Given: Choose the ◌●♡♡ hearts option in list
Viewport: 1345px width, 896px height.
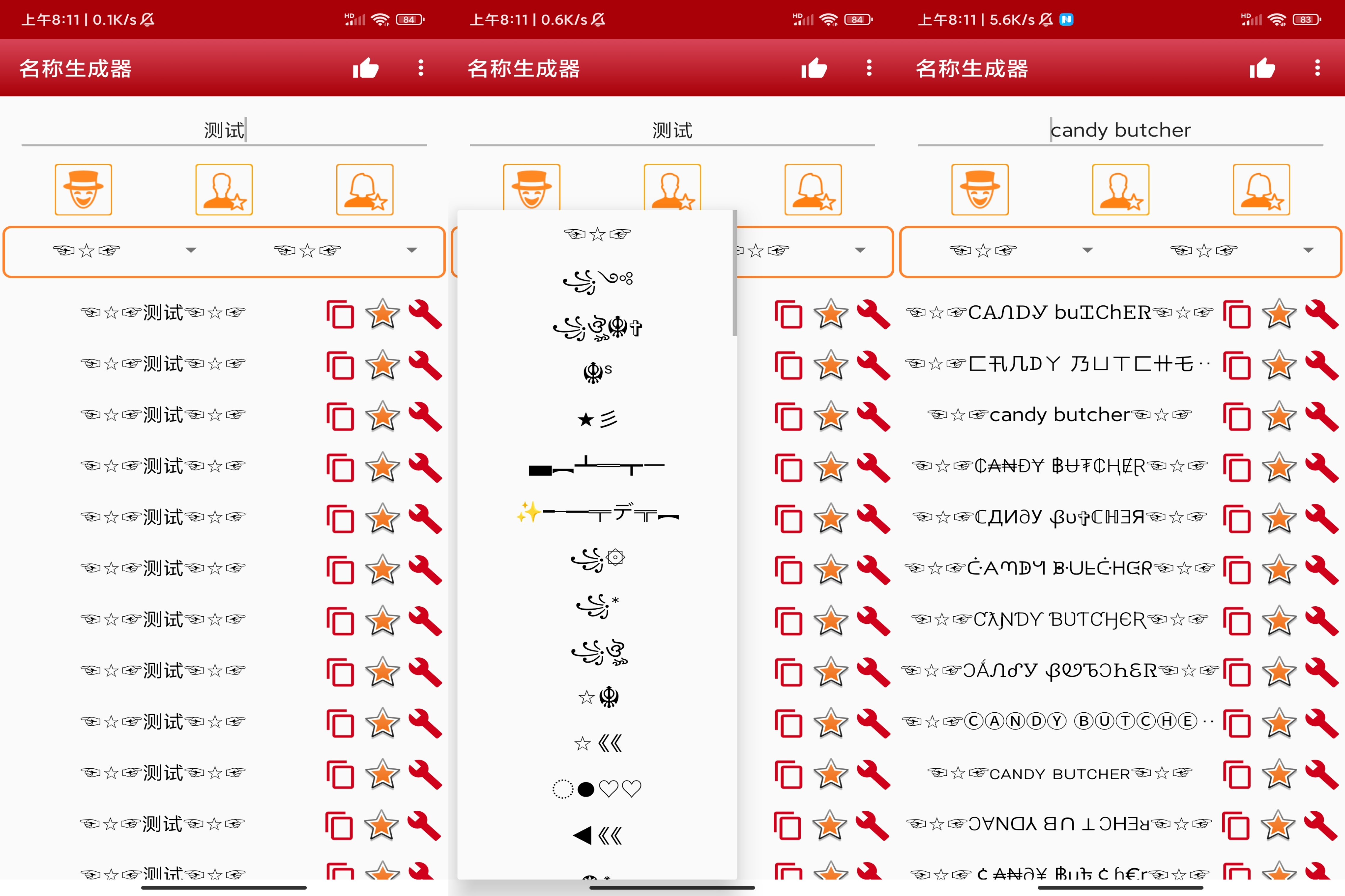Looking at the screenshot, I should coord(597,789).
